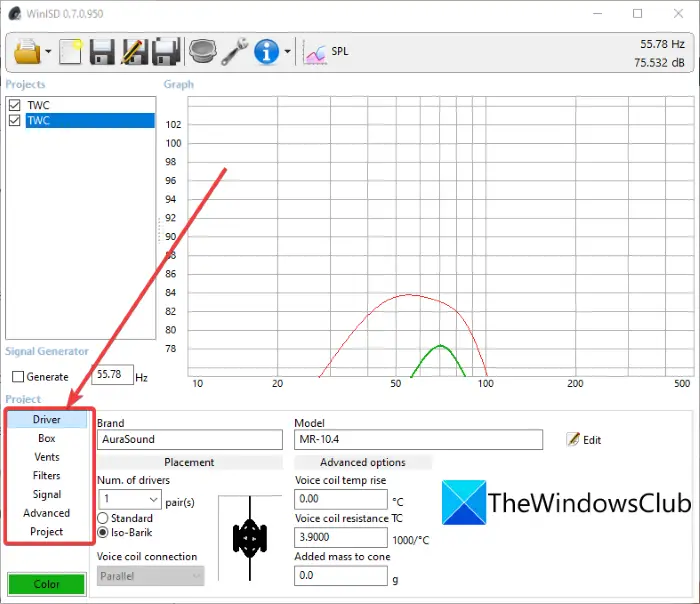This screenshot has width=700, height=604.
Task: Click the WinISD title bar app icon
Action: (15, 14)
